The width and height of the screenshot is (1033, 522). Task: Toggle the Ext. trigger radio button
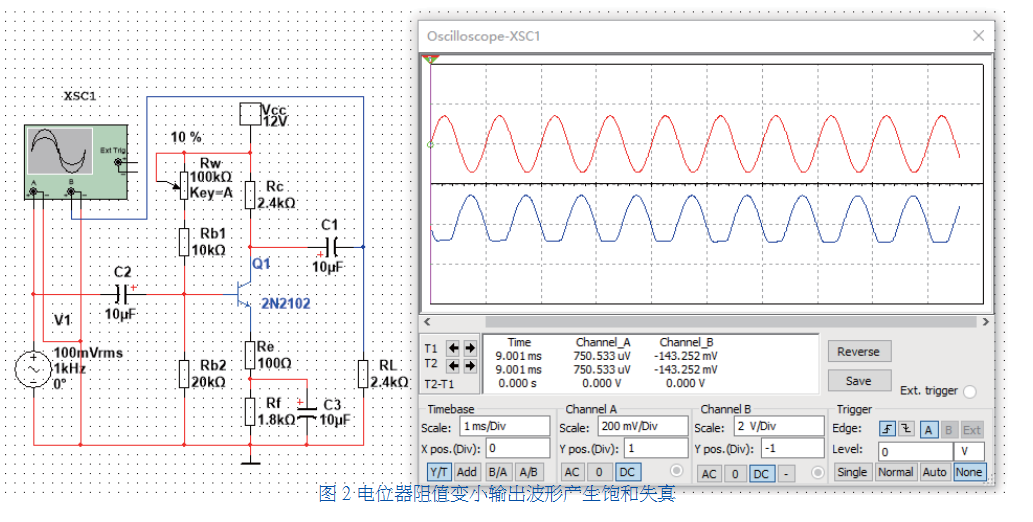pos(969,392)
